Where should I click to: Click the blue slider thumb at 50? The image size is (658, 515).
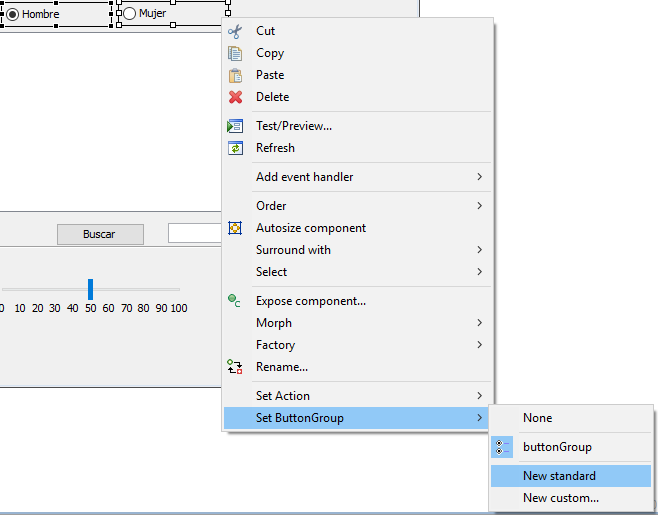(90, 289)
